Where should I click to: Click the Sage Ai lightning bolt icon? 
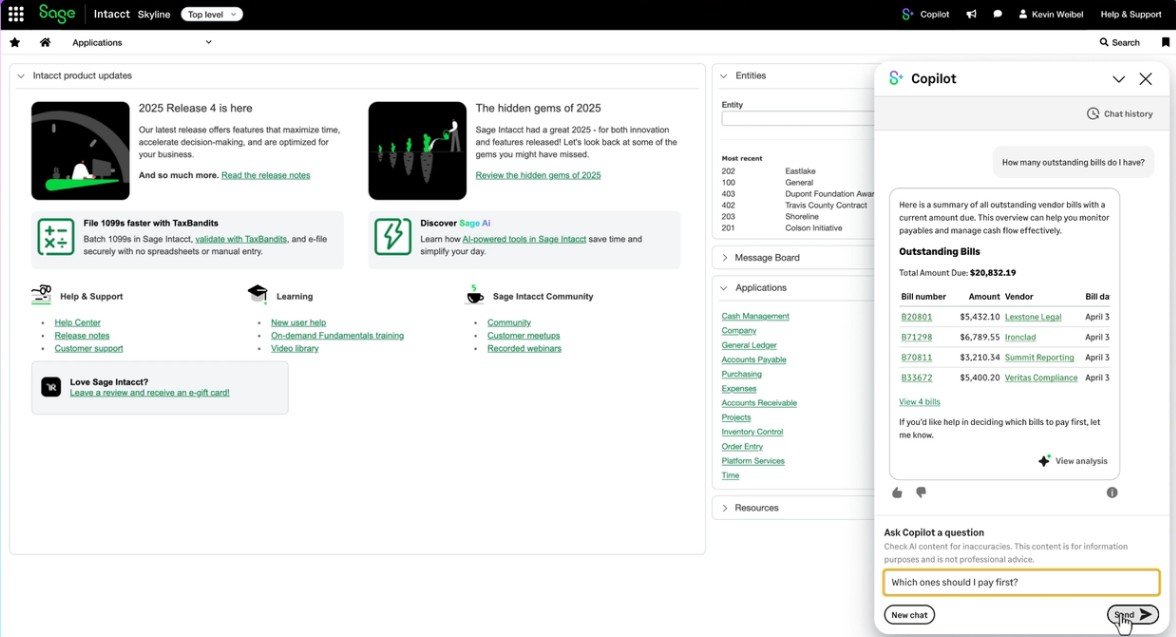click(x=393, y=237)
